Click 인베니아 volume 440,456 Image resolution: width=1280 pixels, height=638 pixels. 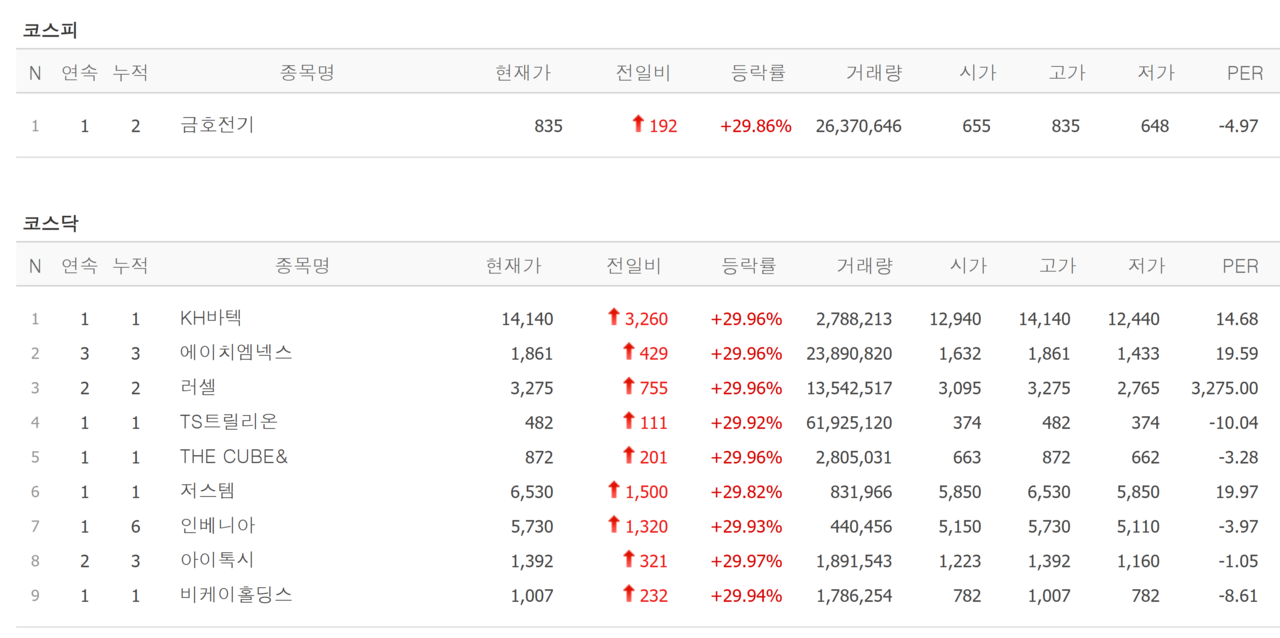861,526
